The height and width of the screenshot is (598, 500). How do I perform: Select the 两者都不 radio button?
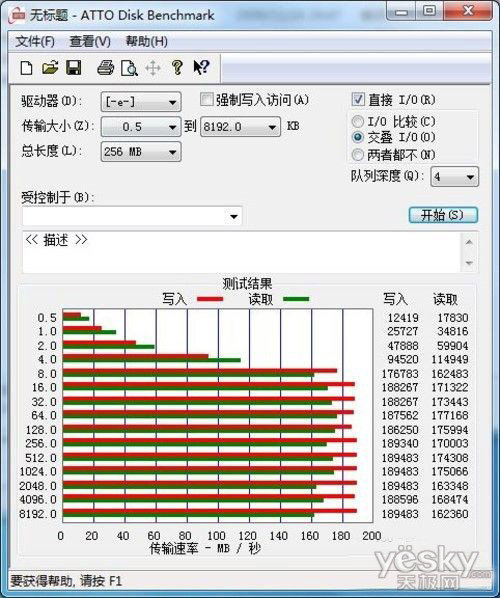click(357, 154)
